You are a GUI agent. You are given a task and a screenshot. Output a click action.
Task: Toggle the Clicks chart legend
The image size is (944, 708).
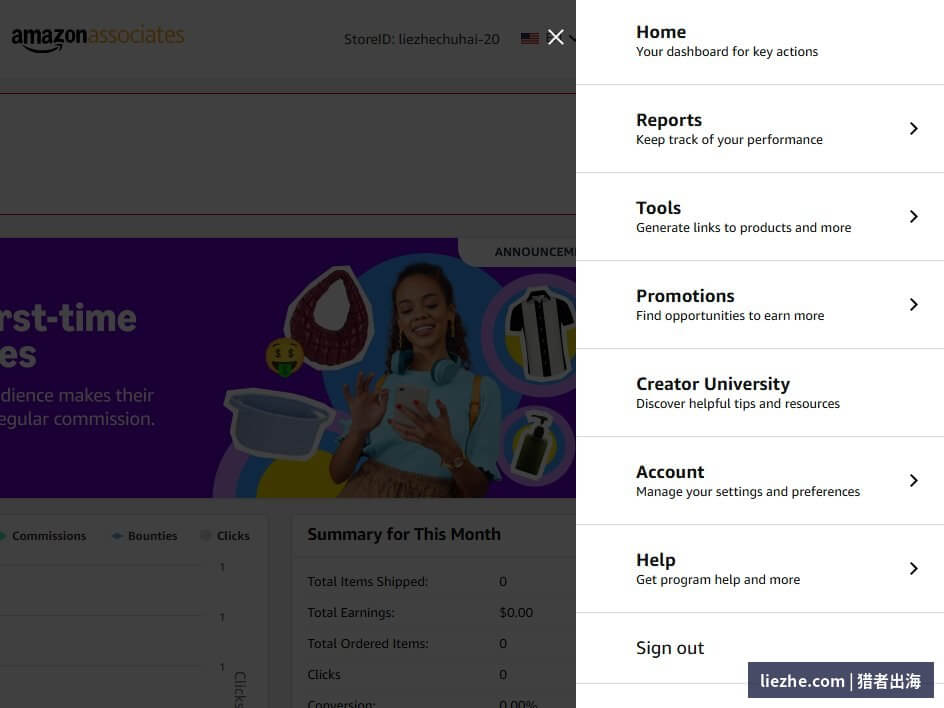pyautogui.click(x=225, y=535)
